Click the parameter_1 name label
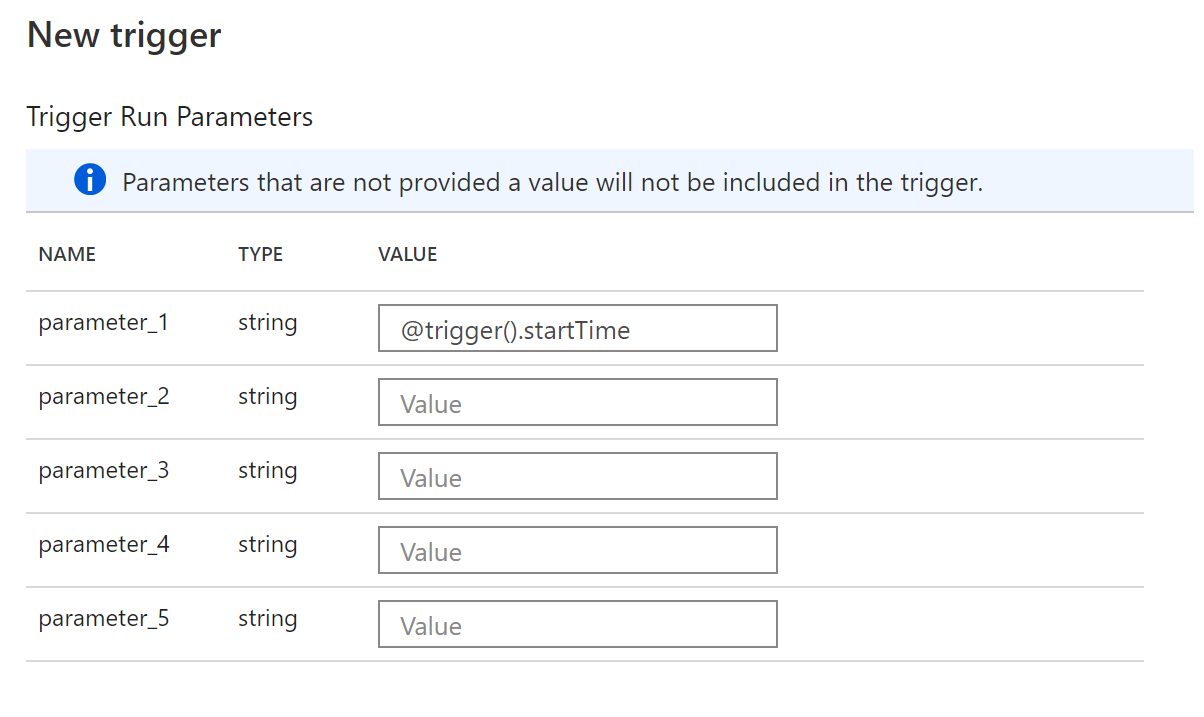The image size is (1204, 717). [x=103, y=322]
